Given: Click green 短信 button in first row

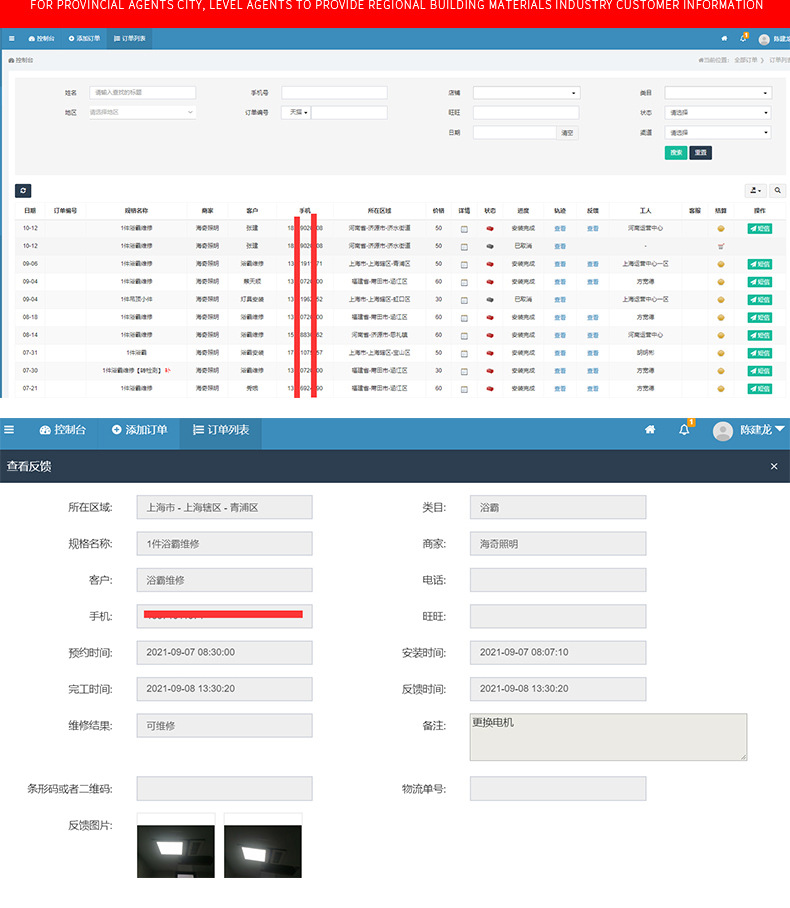Looking at the screenshot, I should pyautogui.click(x=759, y=229).
